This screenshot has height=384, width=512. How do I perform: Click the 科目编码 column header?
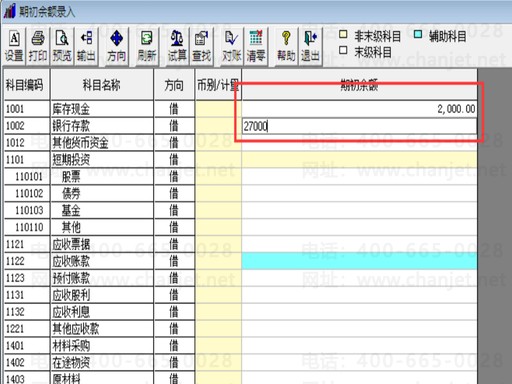pos(27,85)
